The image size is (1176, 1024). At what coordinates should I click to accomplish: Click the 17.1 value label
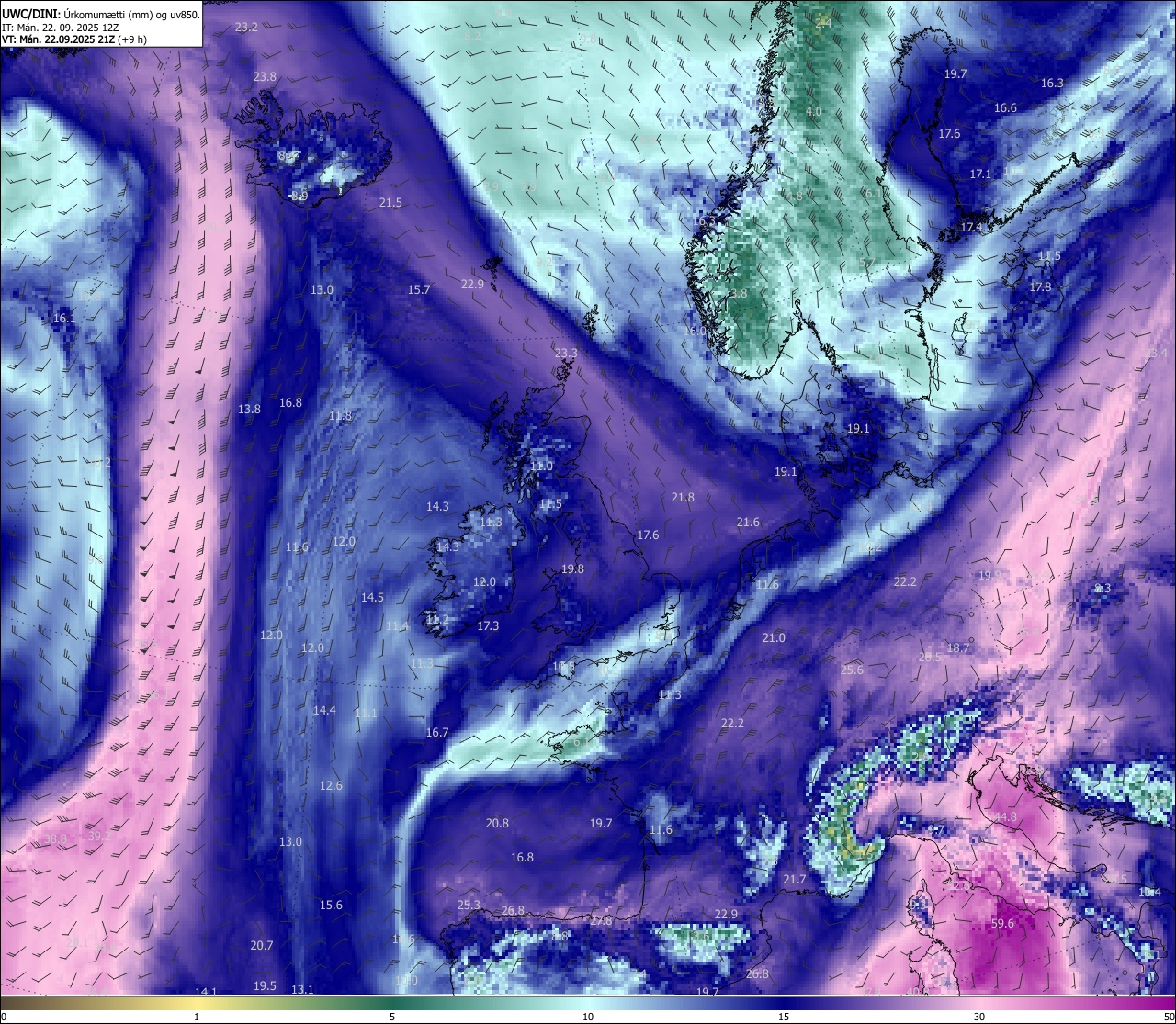click(980, 174)
